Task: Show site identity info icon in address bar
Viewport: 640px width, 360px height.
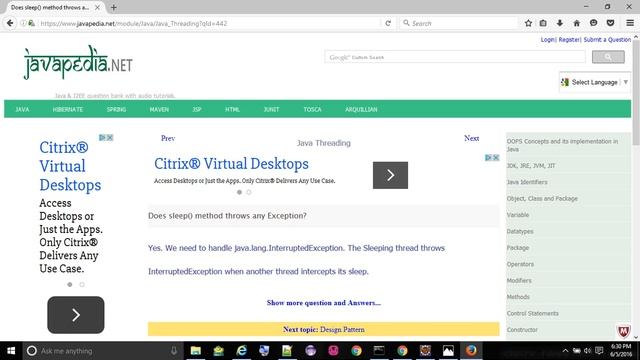Action: 23,23
